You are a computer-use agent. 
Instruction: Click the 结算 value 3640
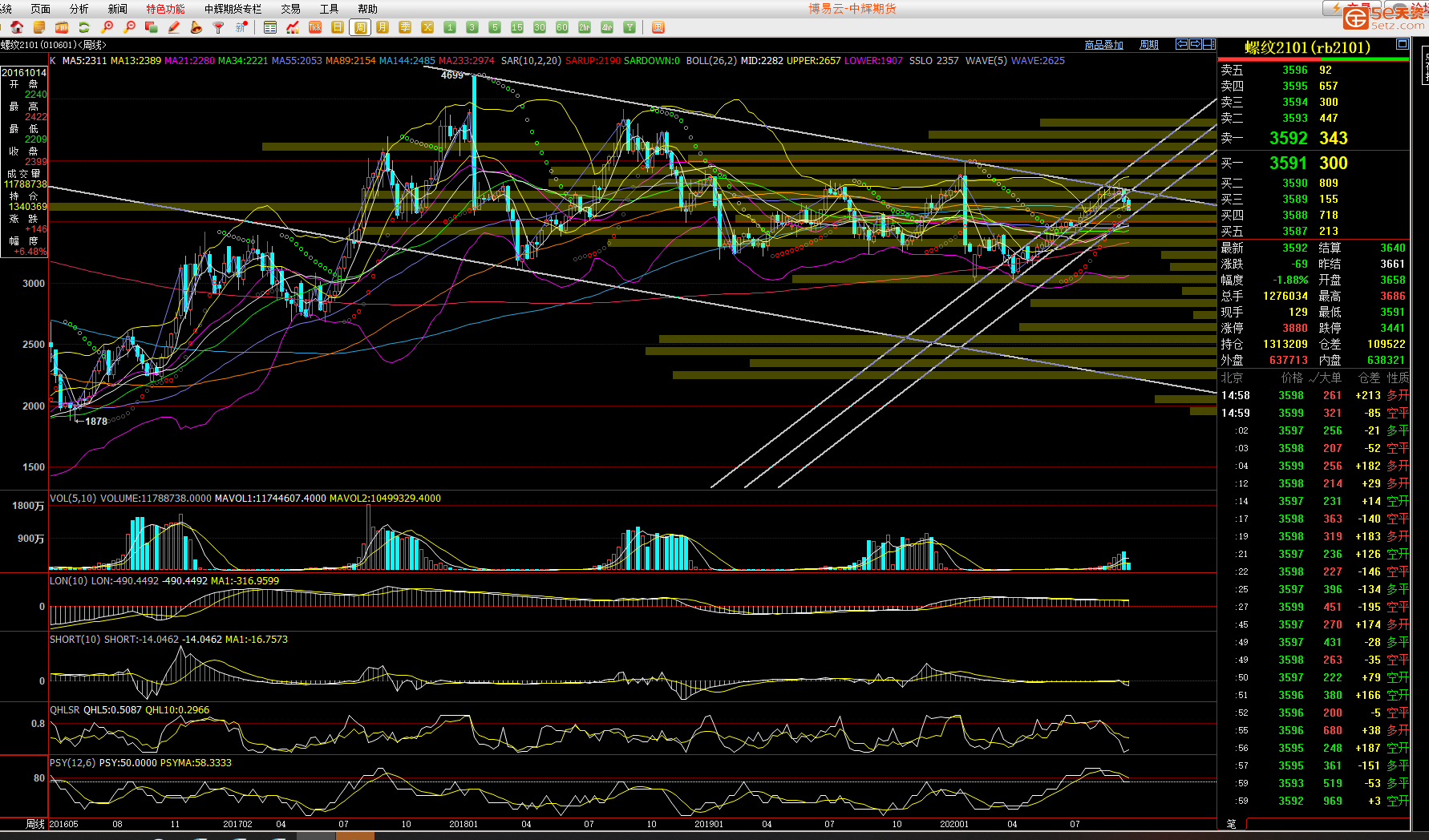point(1393,248)
